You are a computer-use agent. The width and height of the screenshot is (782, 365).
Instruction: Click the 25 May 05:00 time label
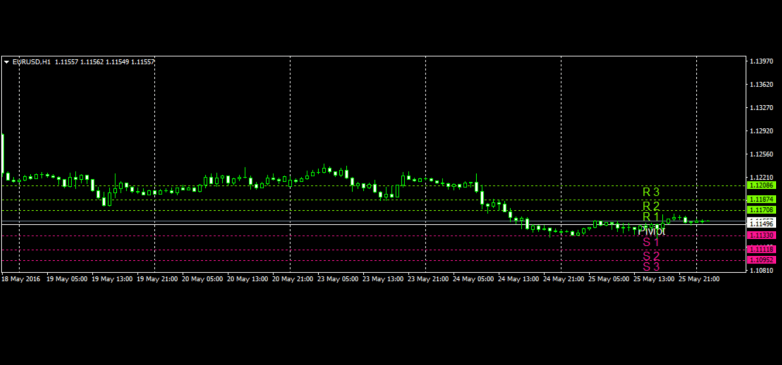tap(609, 279)
